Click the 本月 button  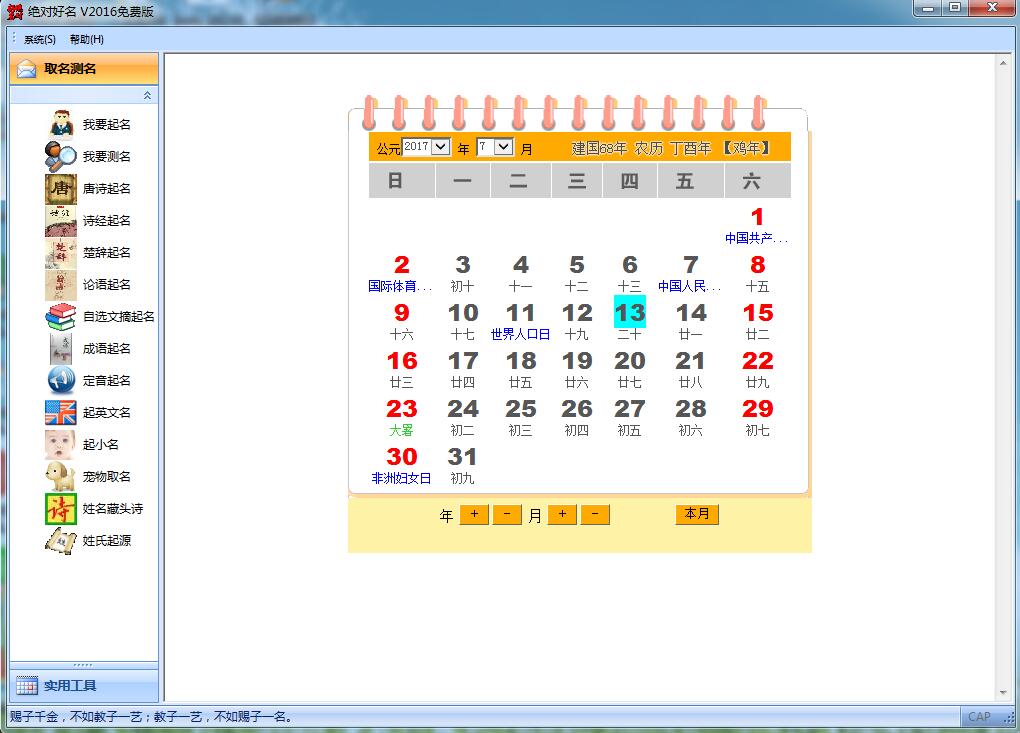[696, 514]
